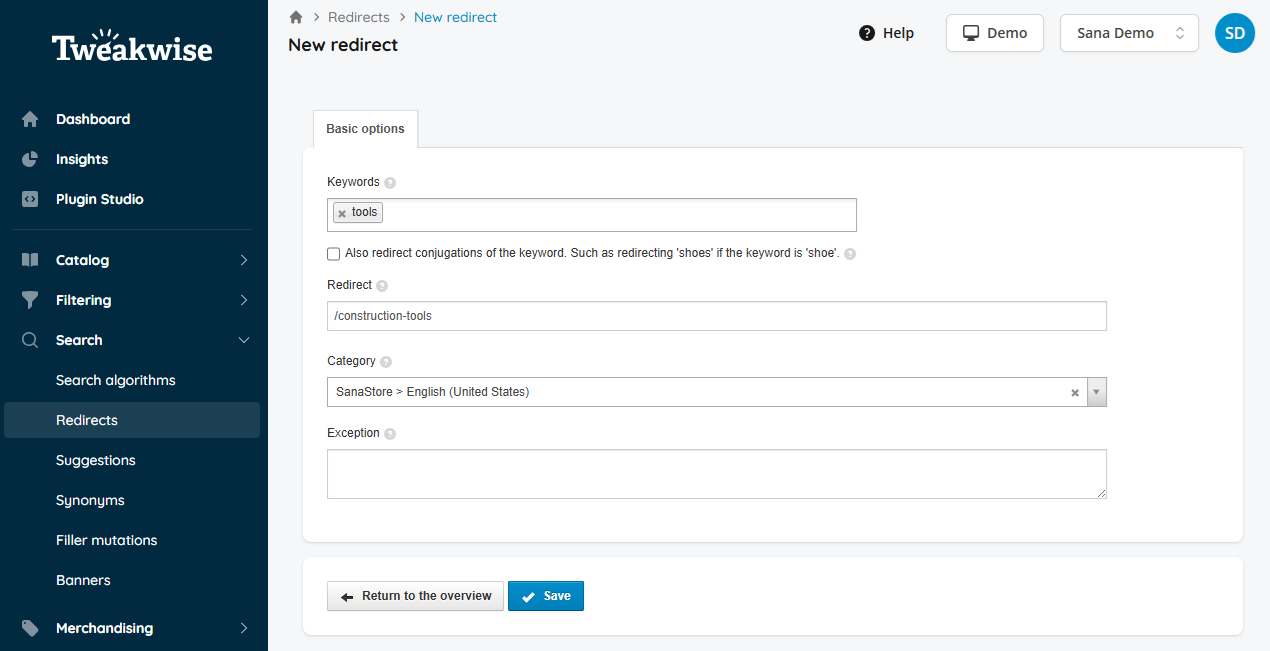This screenshot has height=651, width=1270.
Task: Click the Merchandising tag icon
Action: coord(30,628)
